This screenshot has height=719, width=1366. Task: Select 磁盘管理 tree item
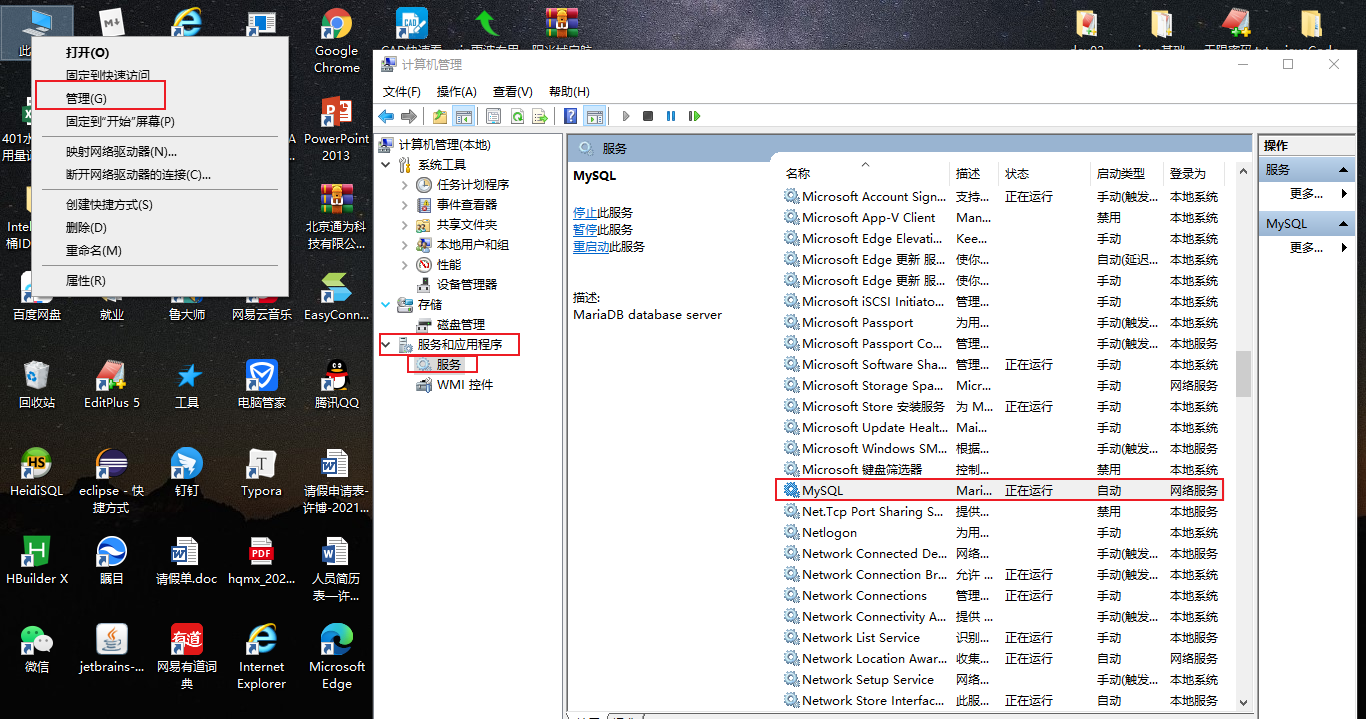(x=450, y=325)
